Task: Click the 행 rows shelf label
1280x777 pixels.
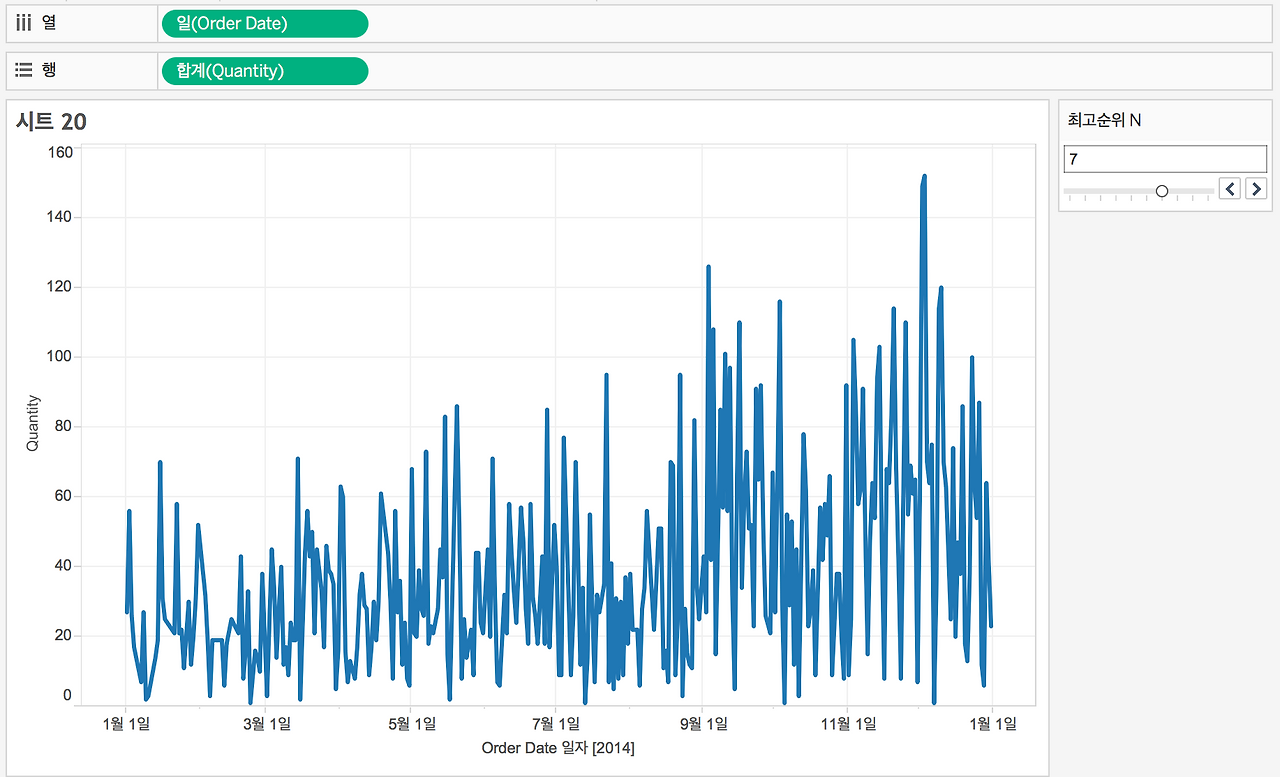Action: [49, 70]
